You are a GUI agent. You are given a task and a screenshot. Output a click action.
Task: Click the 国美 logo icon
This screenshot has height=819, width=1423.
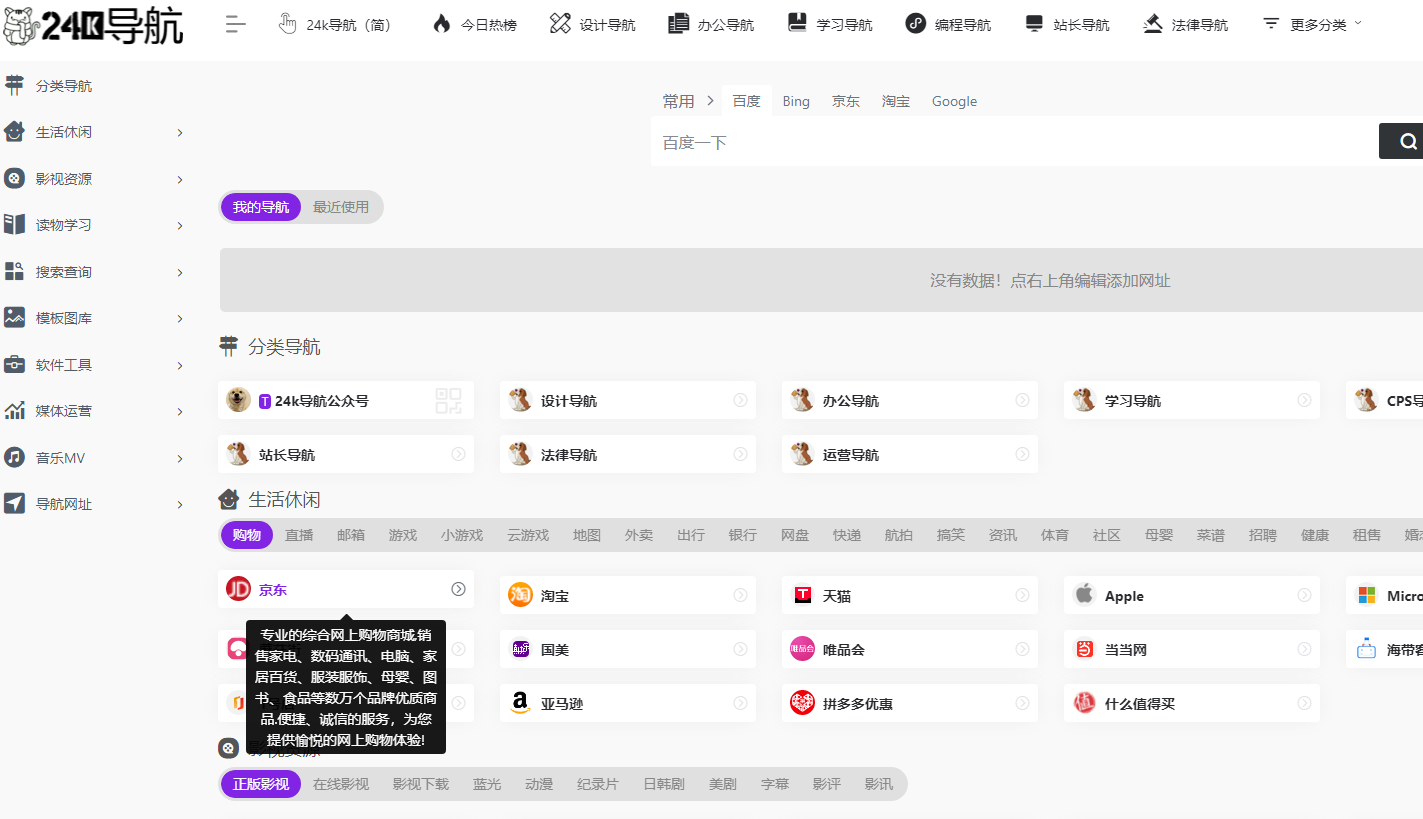[520, 649]
